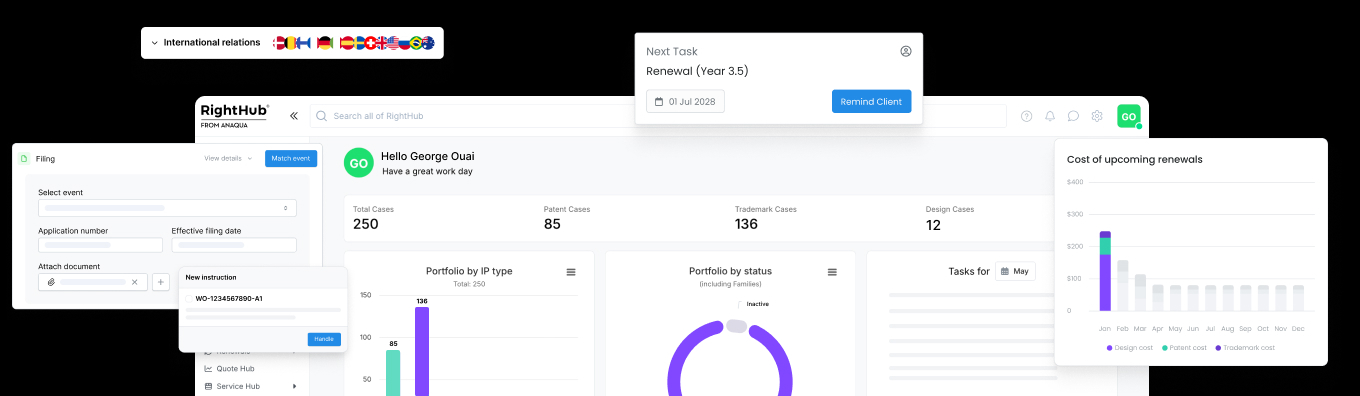The image size is (1360, 396).
Task: Click the Trademark Cases 136 stat
Action: (x=766, y=218)
